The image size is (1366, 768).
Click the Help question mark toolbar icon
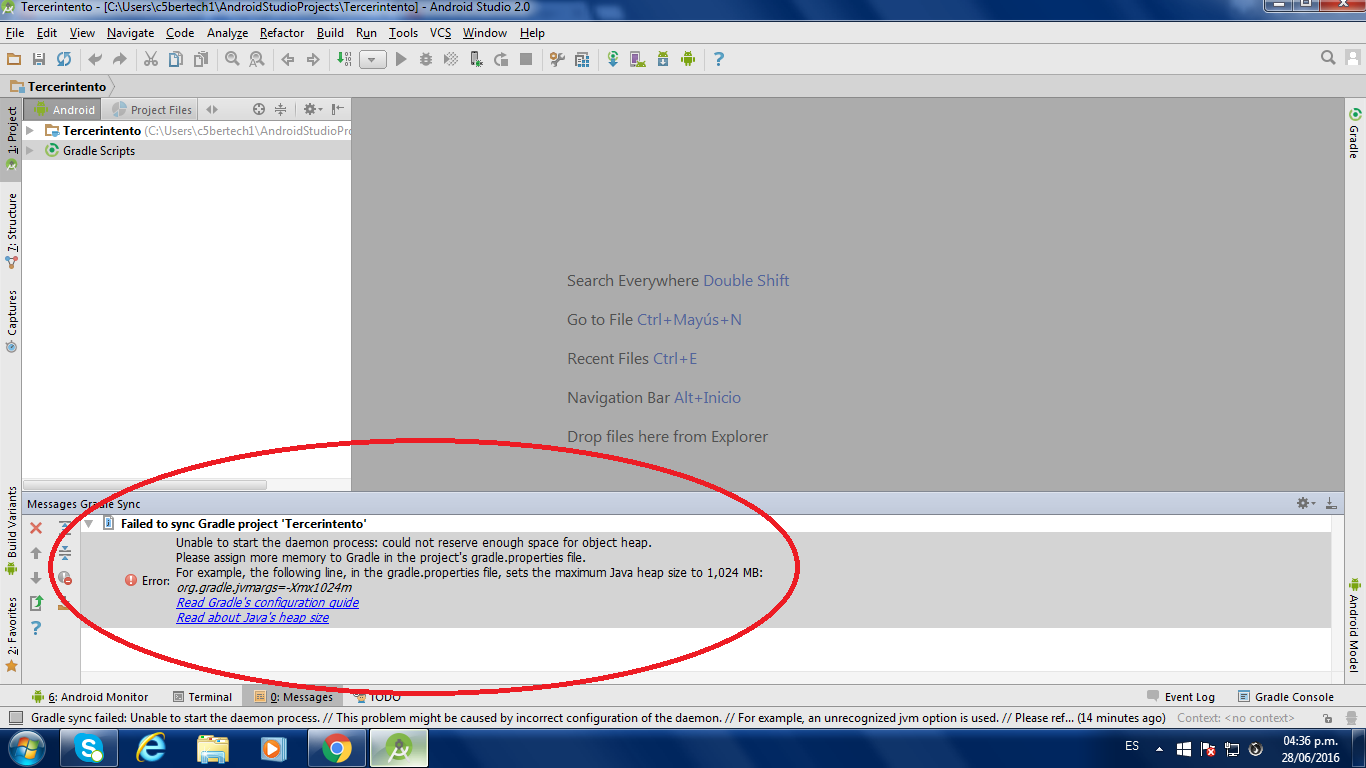[718, 60]
